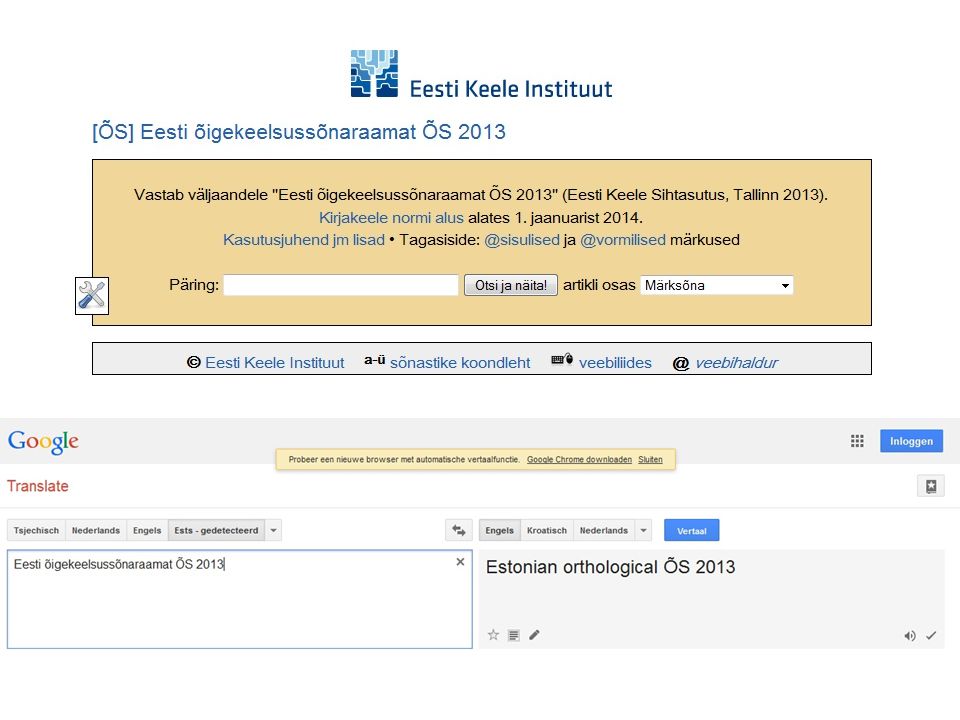Screen dimensions: 960x720
Task: Select Tsjechisch as the source language
Action: [36, 530]
